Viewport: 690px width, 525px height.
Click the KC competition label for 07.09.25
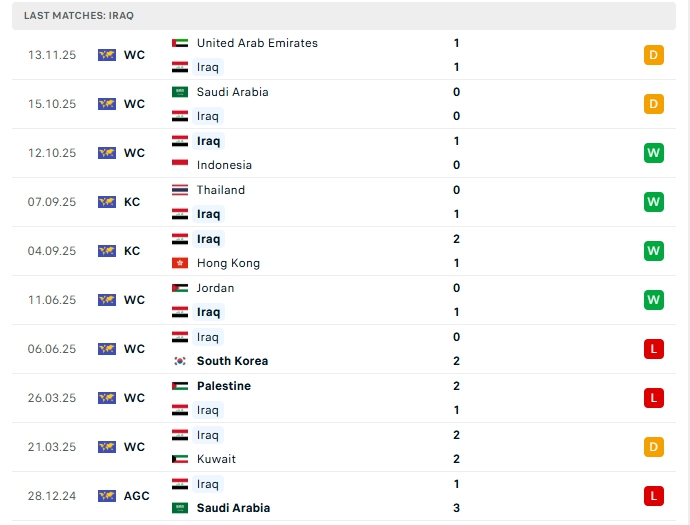[x=132, y=202]
